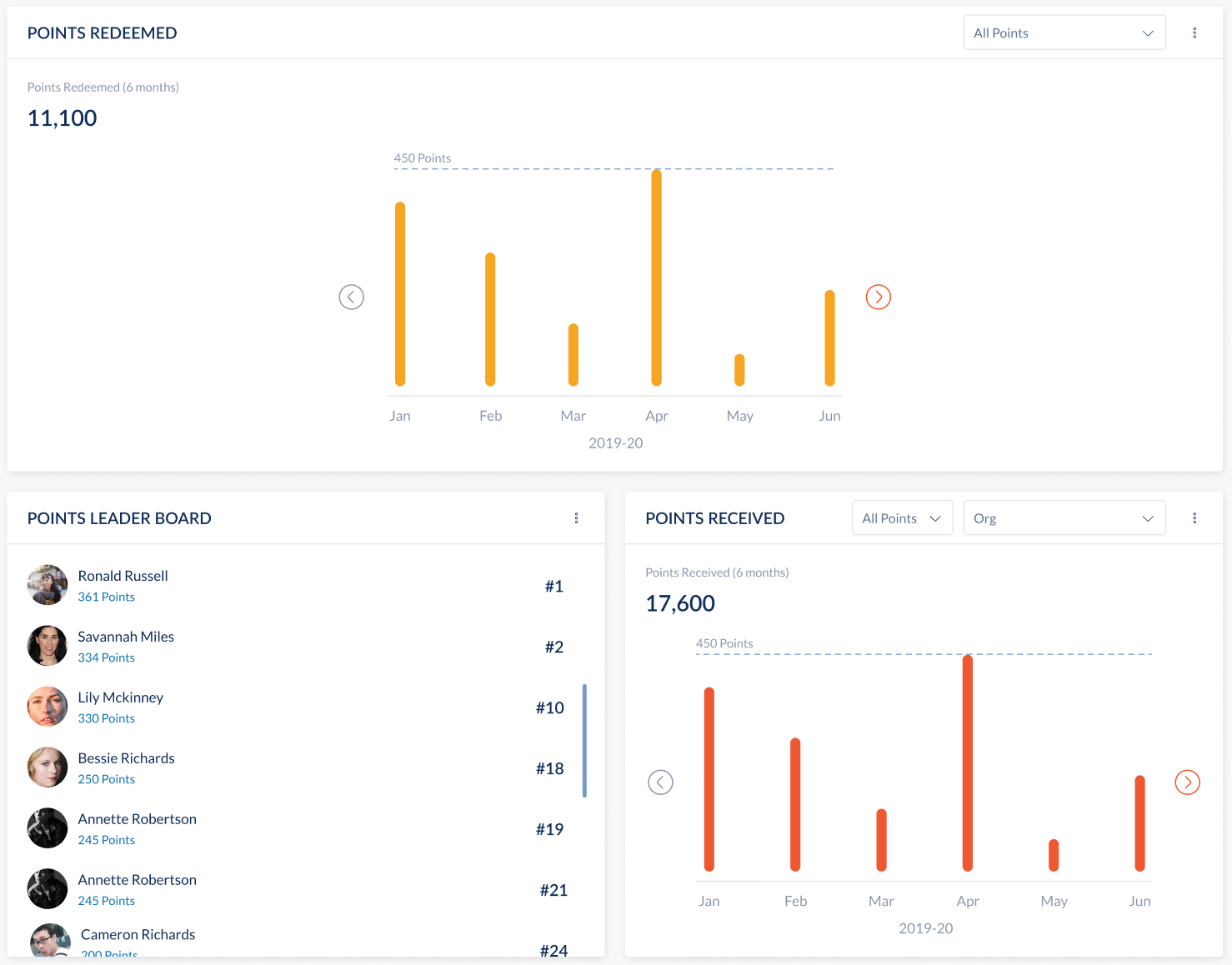Open Lily Mckinney's name in leader board
This screenshot has height=965, width=1232.
(121, 697)
